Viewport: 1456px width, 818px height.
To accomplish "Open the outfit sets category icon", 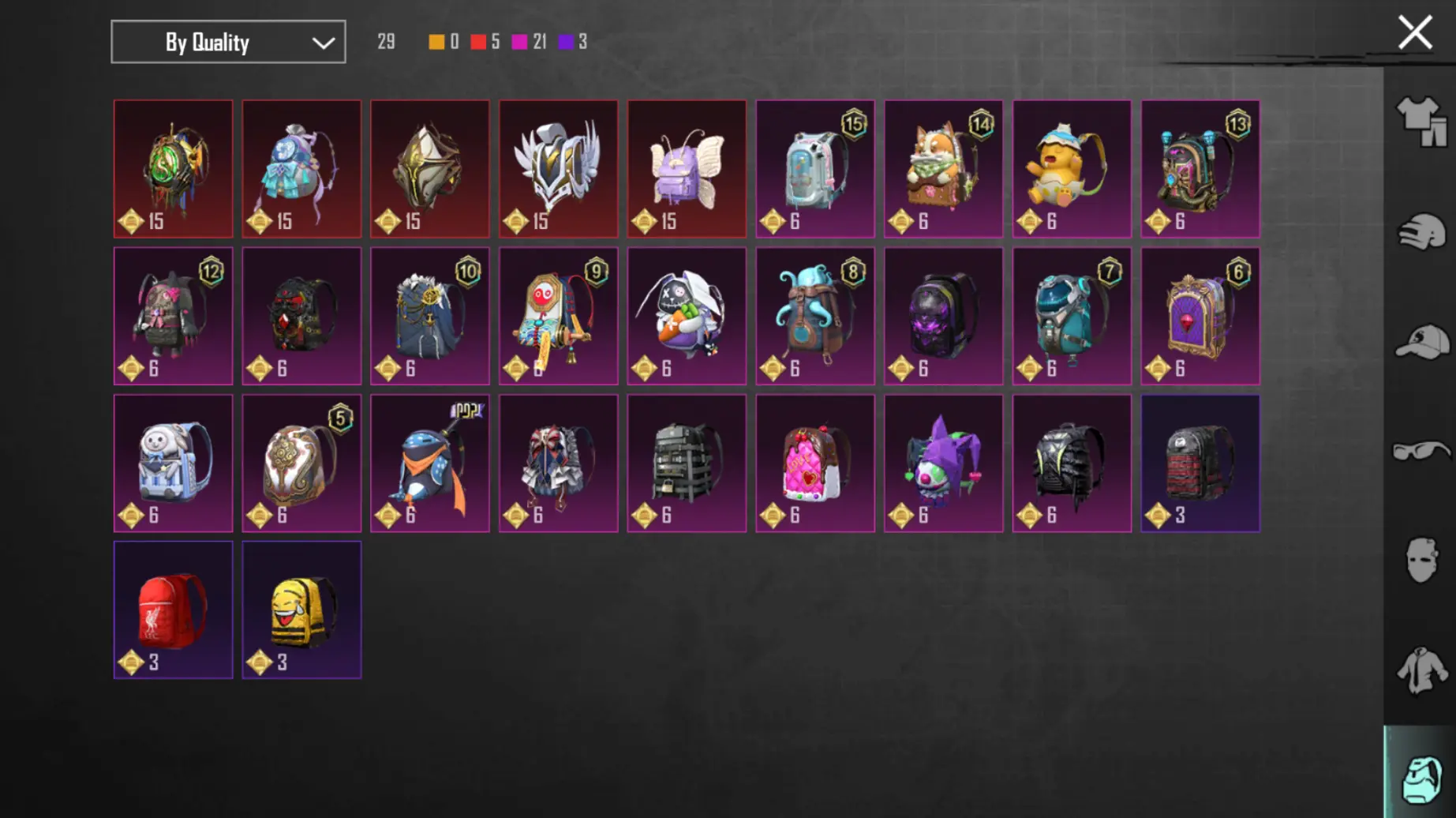I will coord(1421,122).
